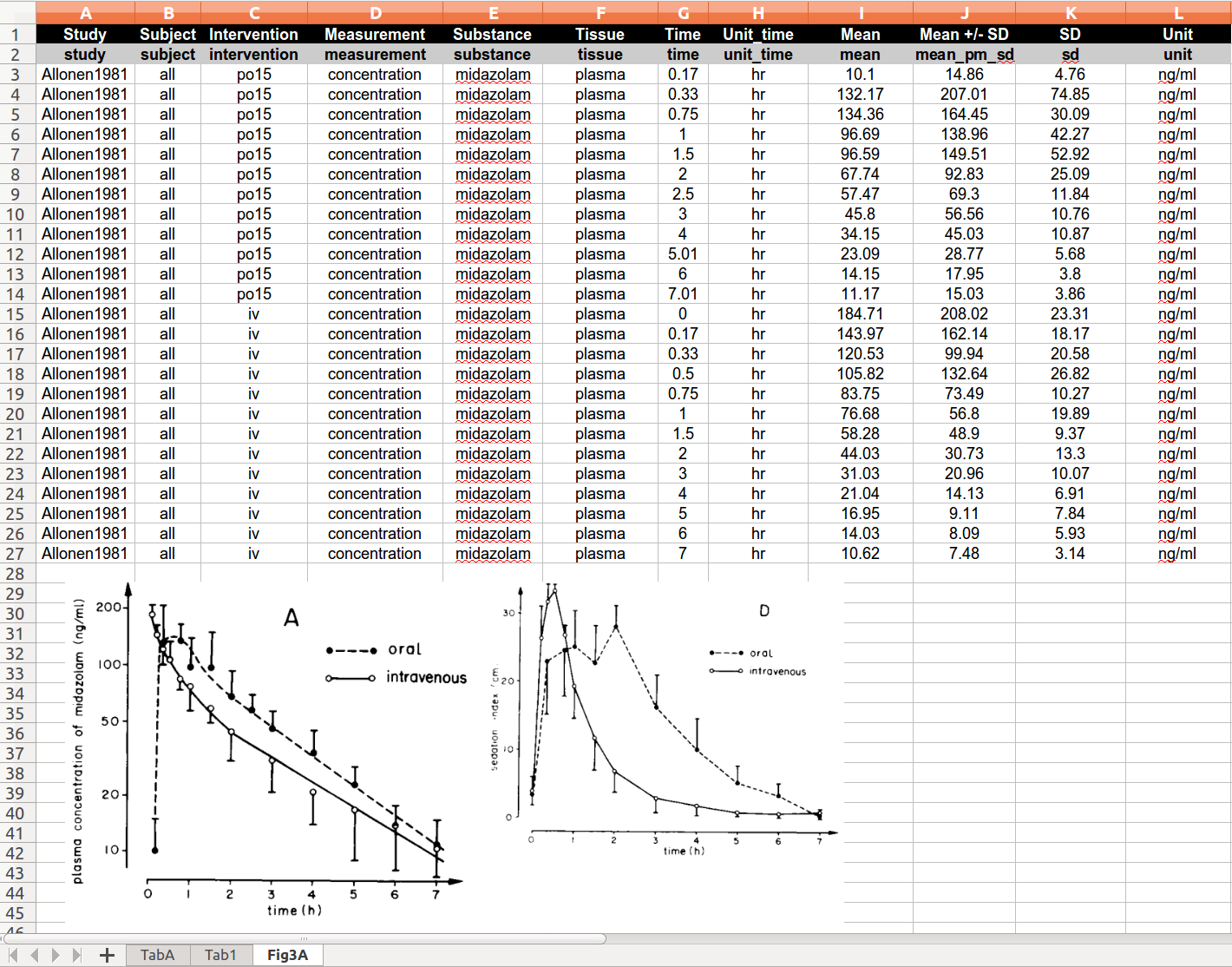Go to next sheet using the arrow
1232x967 pixels.
pos(56,955)
